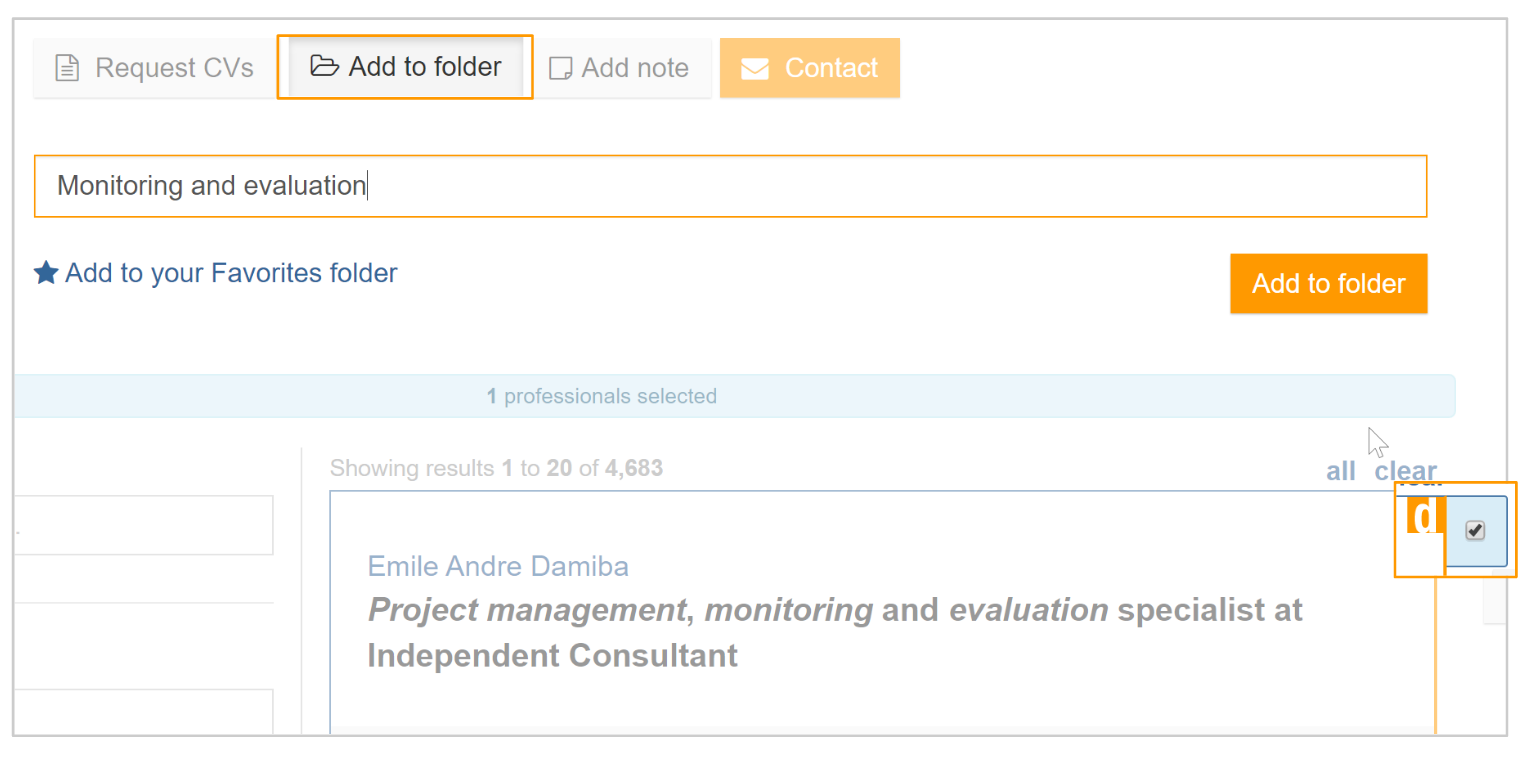The image size is (1533, 759).
Task: Click the star icon for Favorites folder
Action: [x=46, y=273]
